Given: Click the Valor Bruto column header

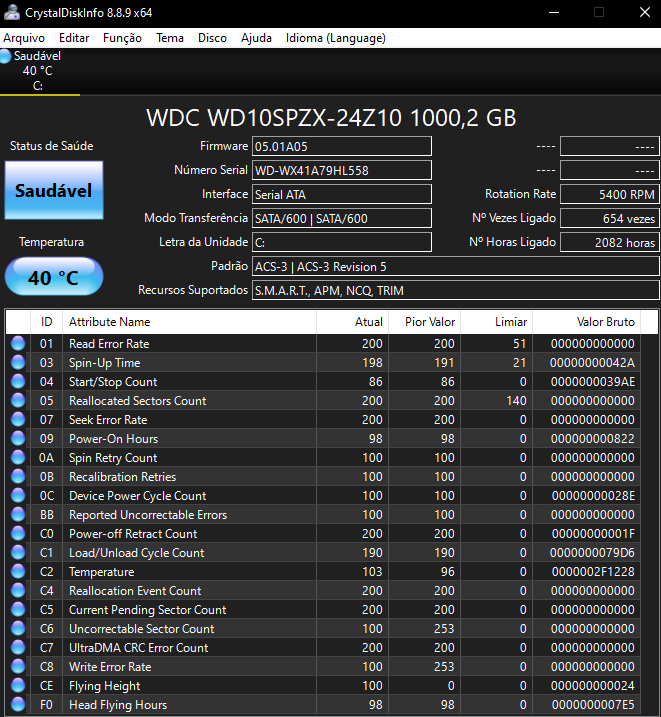Looking at the screenshot, I should [x=586, y=322].
